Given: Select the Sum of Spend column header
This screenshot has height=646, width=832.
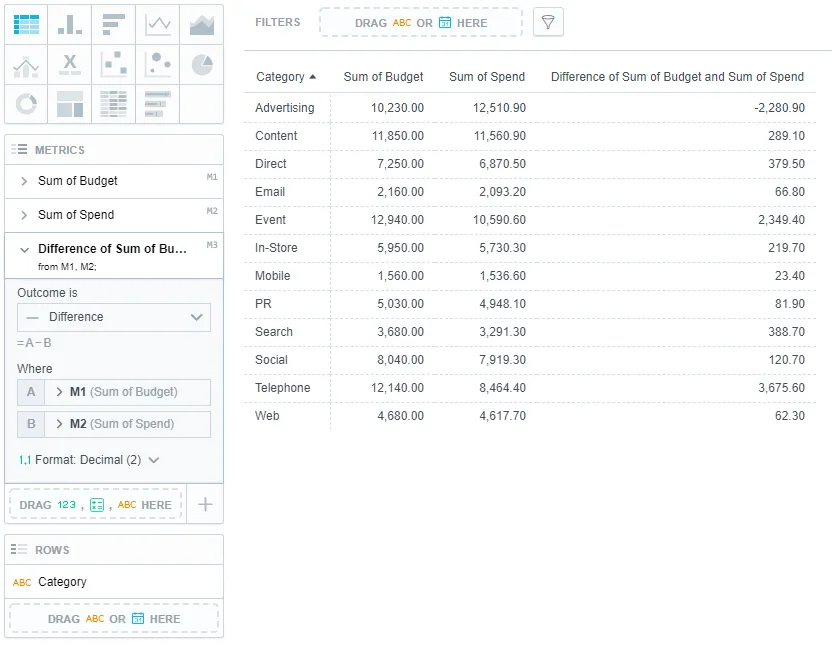Looking at the screenshot, I should pyautogui.click(x=487, y=76).
